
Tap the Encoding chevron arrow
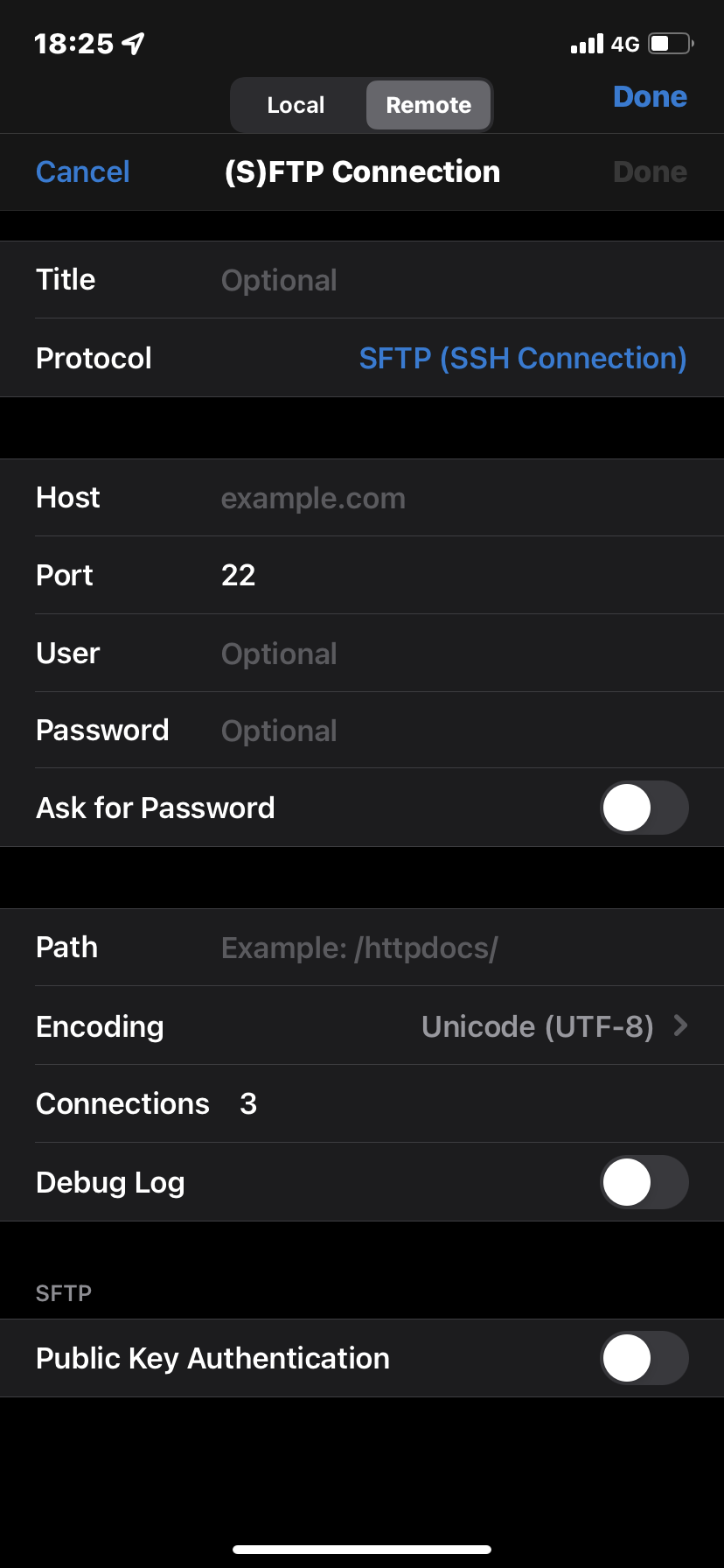coord(681,1025)
